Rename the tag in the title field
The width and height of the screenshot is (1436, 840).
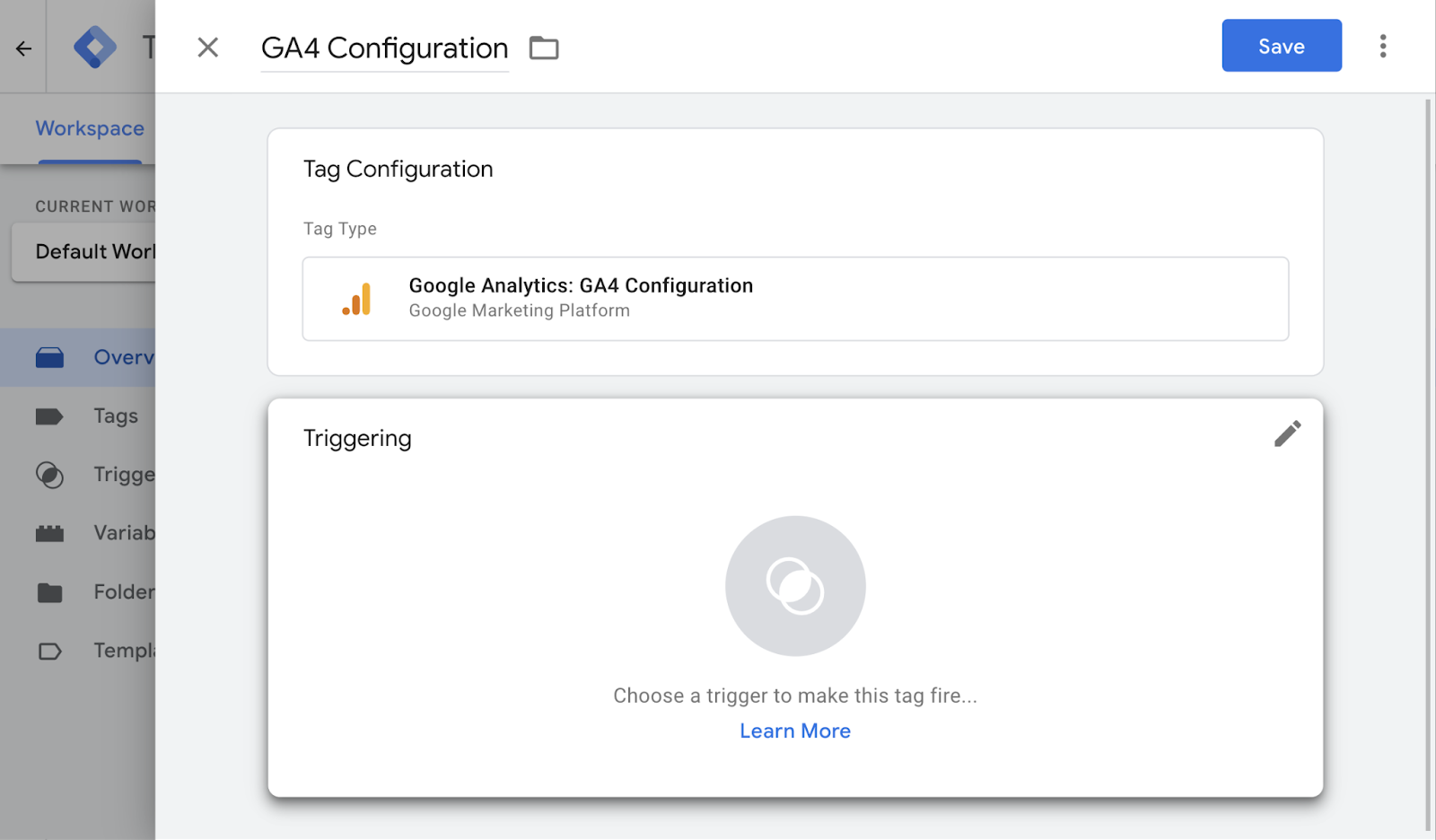point(384,48)
